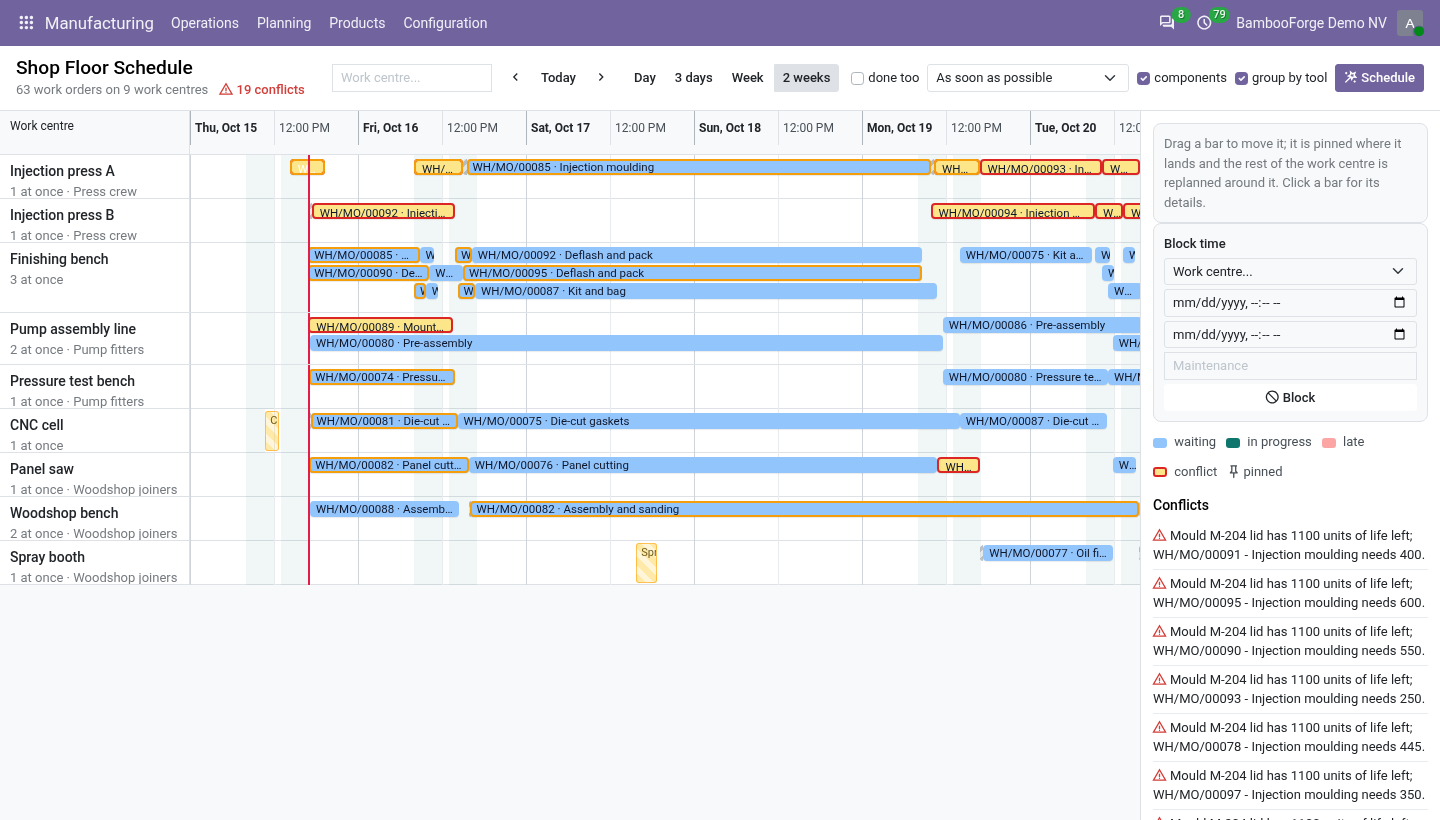Open the 'As soon as possible' dropdown
This screenshot has height=820, width=1440.
click(1027, 78)
